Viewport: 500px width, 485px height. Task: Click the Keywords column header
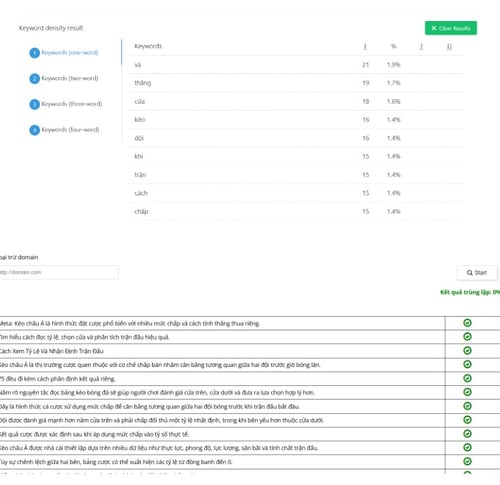pos(148,46)
